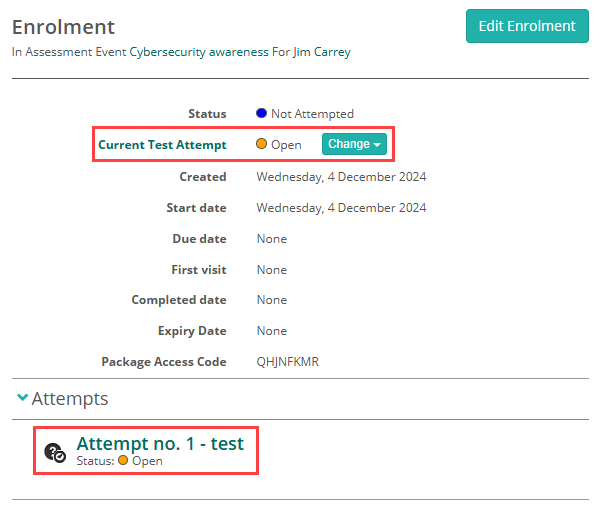Open the Cybersecurity awareness assessment event link
Viewport: 600px width, 507px height.
[190, 52]
